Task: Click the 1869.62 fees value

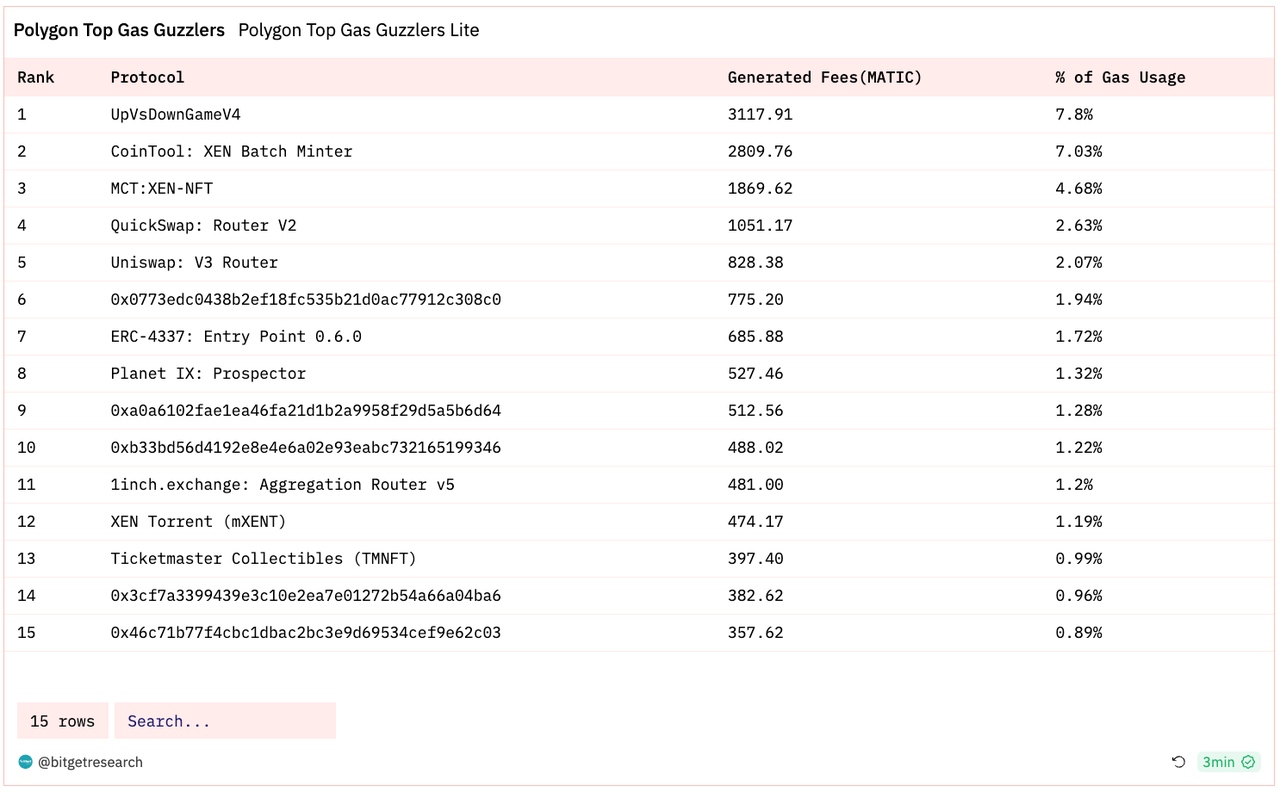Action: [760, 188]
